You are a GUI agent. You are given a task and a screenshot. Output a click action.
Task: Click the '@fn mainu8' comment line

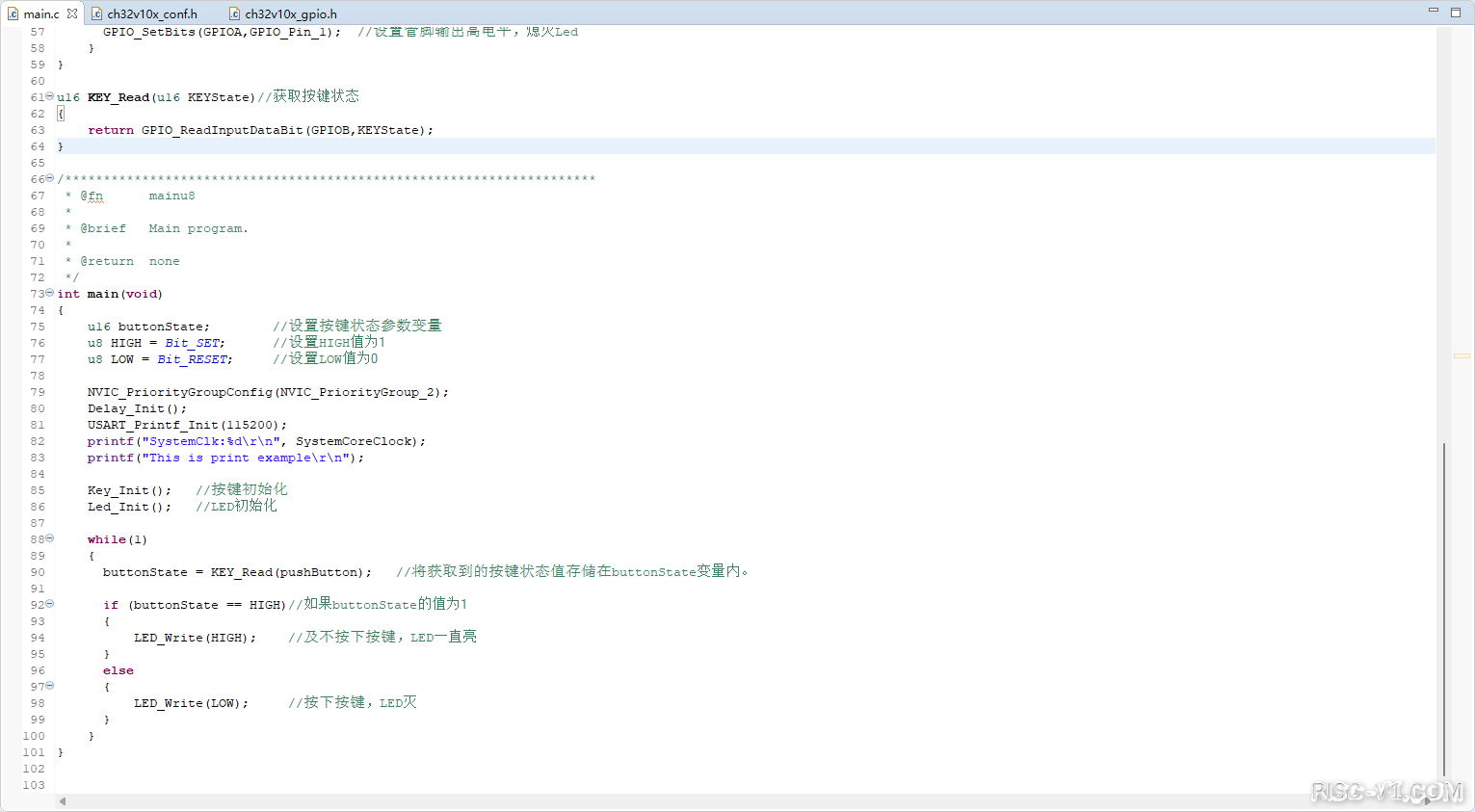tap(138, 196)
